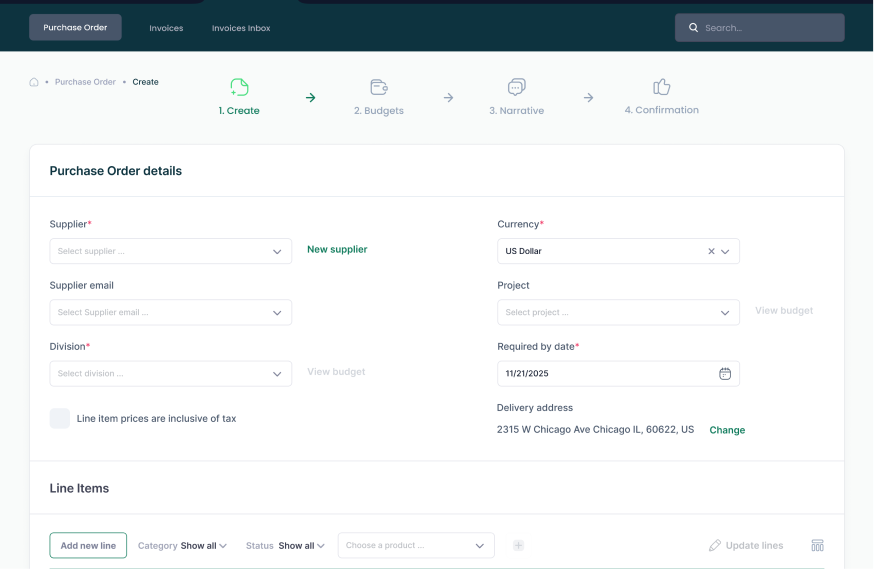Click the delivery address text 2315 W Chicago Ave
874x569 pixels.
point(595,430)
